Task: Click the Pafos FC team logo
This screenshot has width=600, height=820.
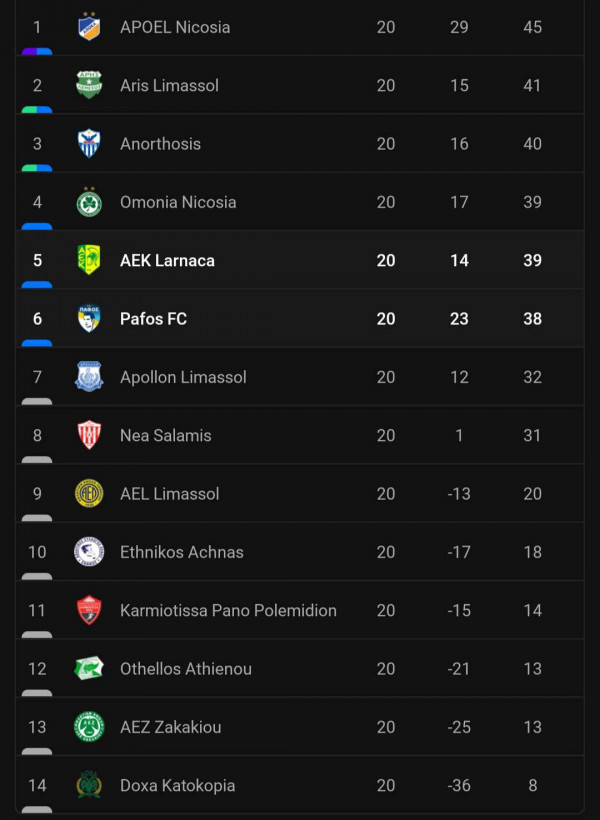Action: coord(89,318)
